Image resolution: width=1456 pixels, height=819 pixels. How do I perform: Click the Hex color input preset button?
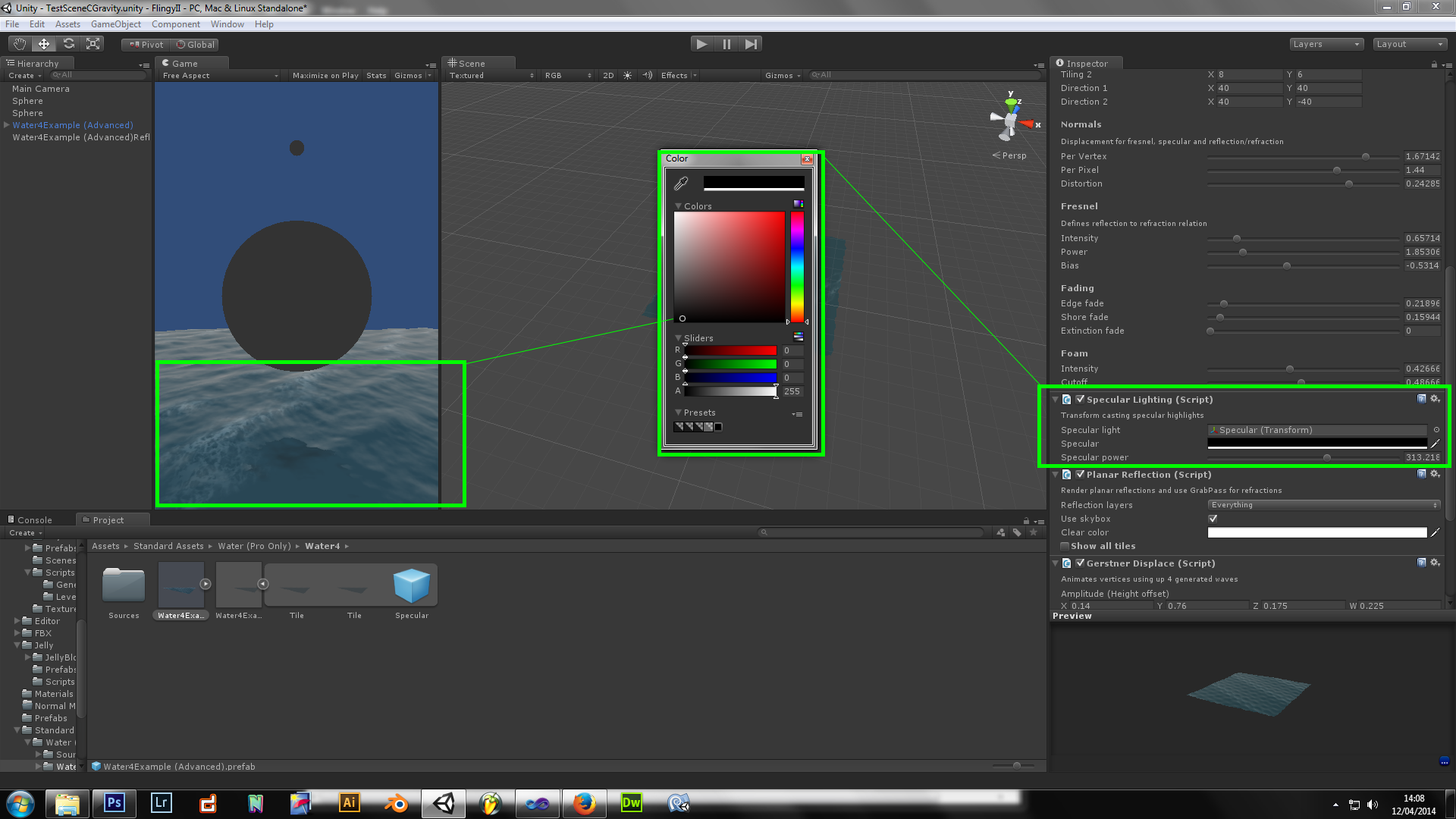pos(799,336)
